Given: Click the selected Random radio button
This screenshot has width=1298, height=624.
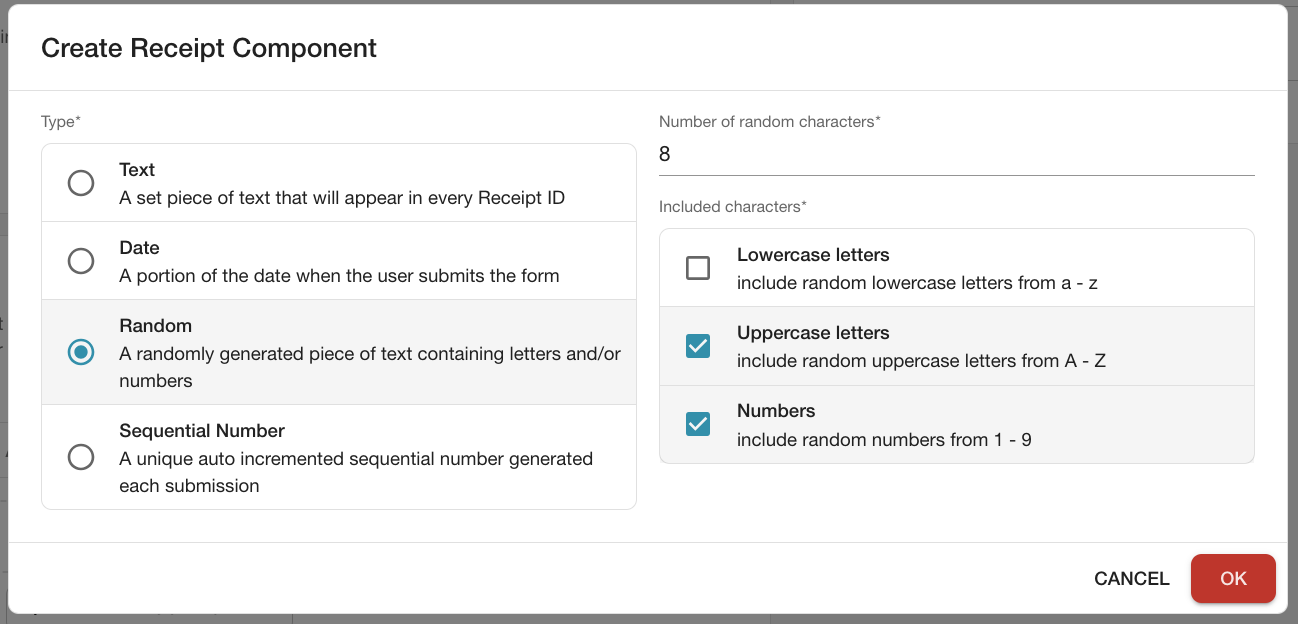Looking at the screenshot, I should (x=81, y=352).
